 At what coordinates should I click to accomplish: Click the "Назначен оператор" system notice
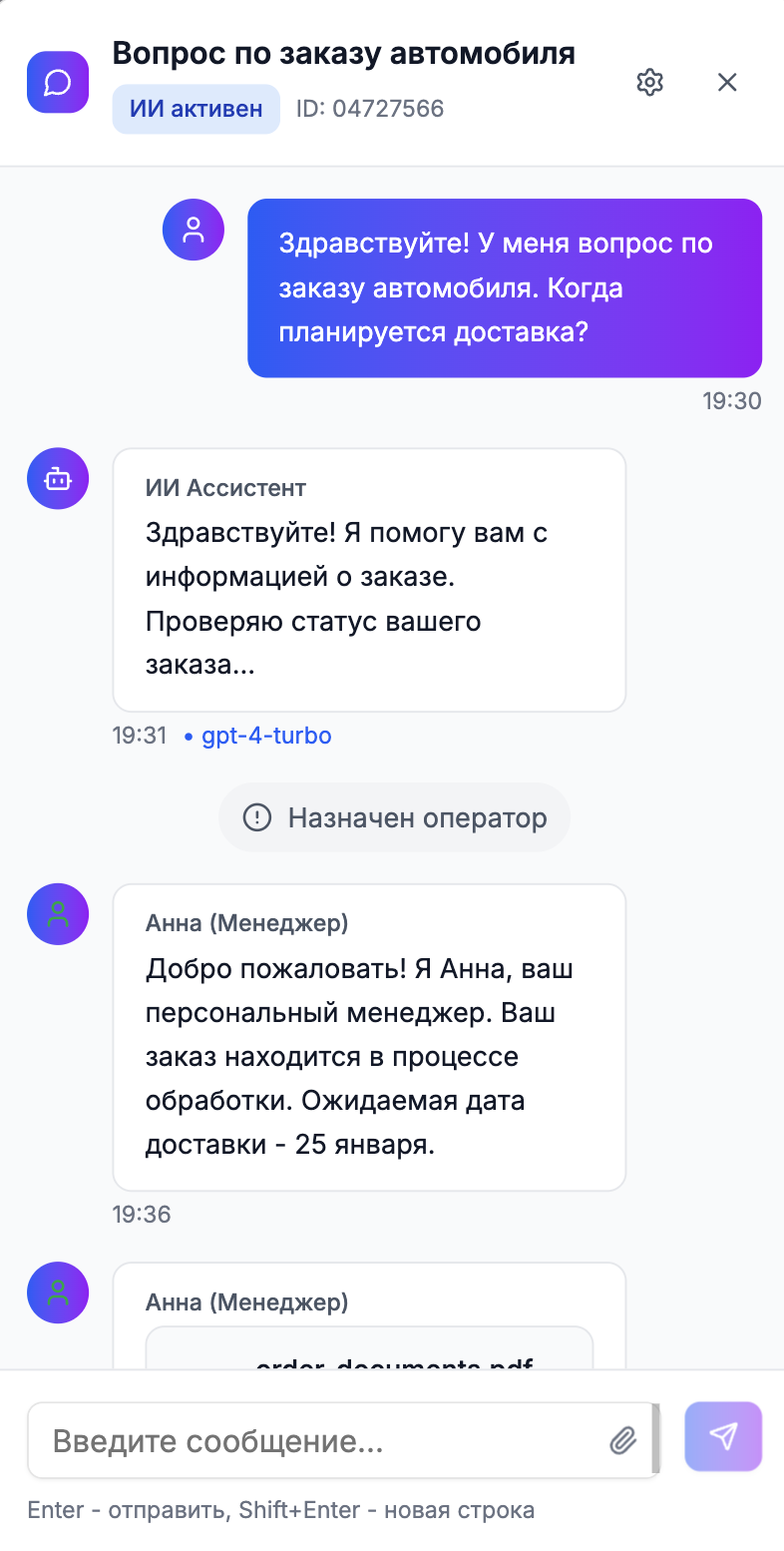[x=395, y=818]
